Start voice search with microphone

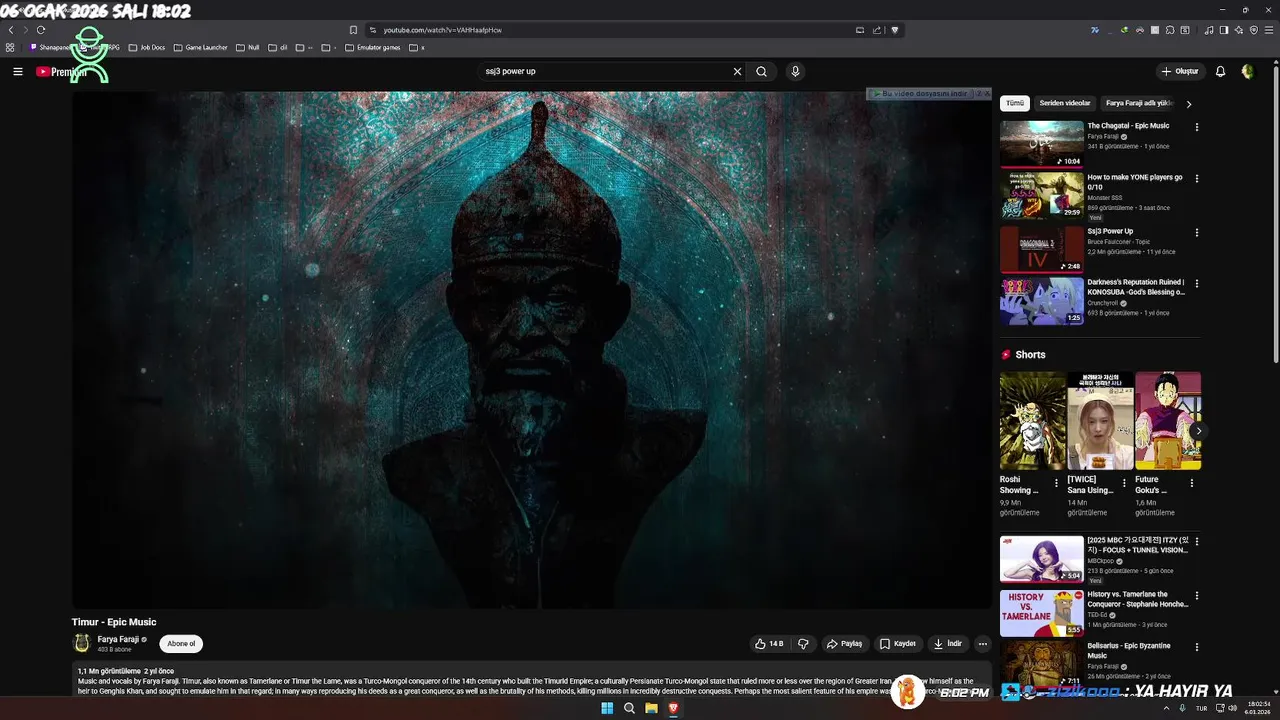(x=795, y=71)
